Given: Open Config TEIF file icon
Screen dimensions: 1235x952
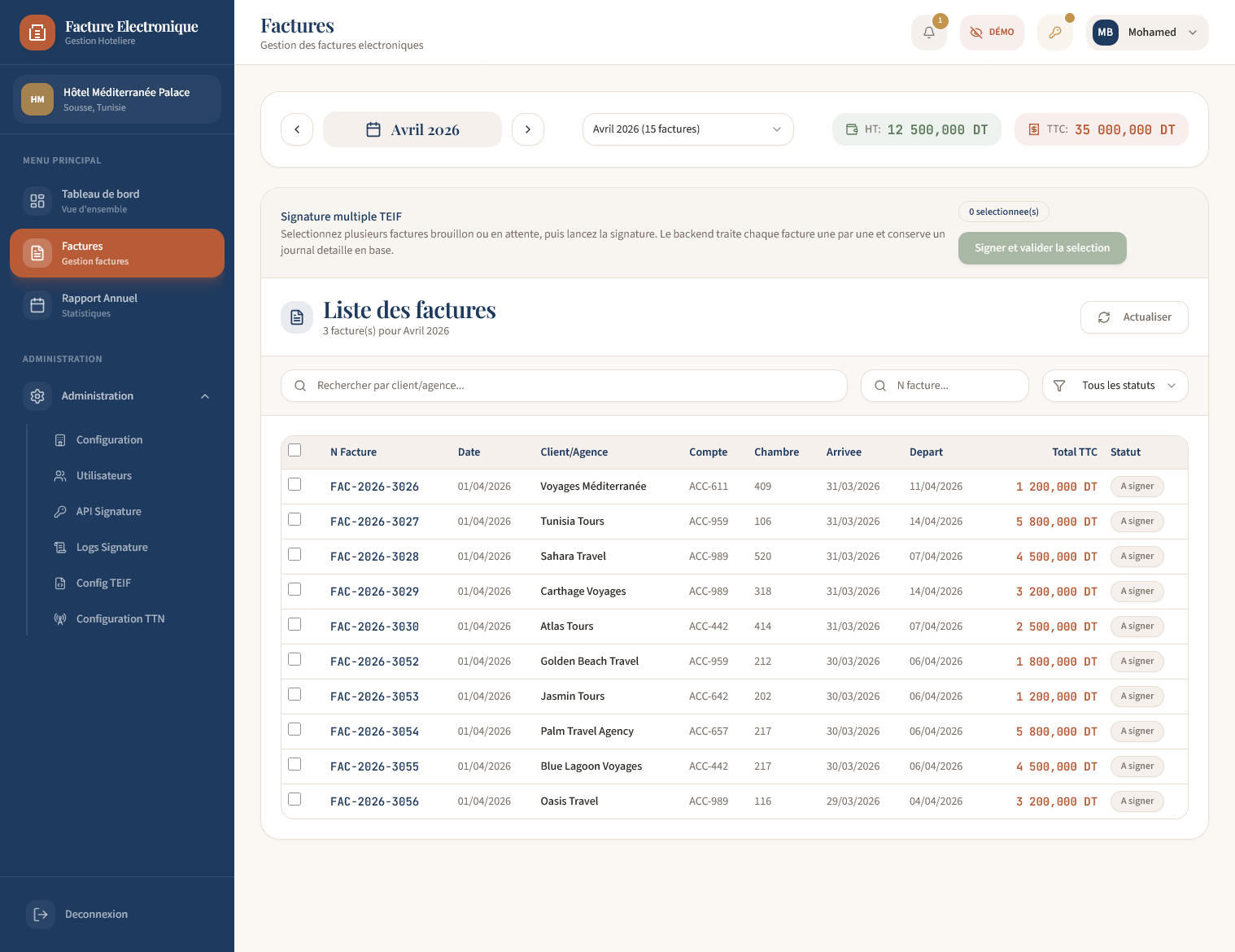Looking at the screenshot, I should 60,583.
